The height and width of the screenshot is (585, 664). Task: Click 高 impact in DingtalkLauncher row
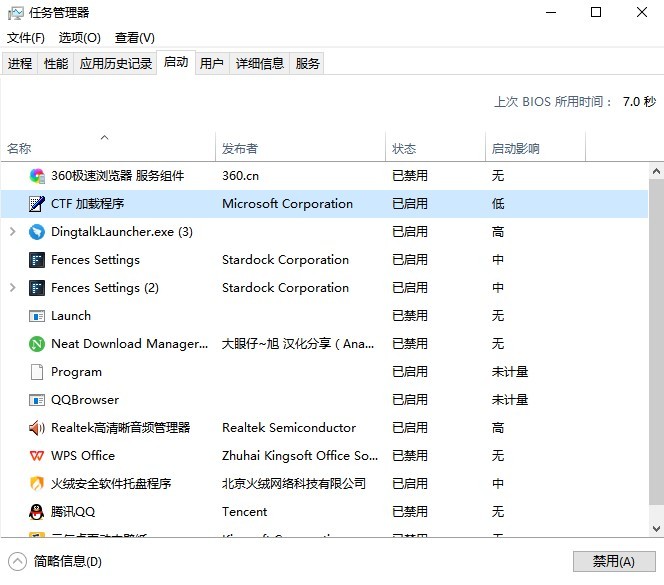click(498, 232)
